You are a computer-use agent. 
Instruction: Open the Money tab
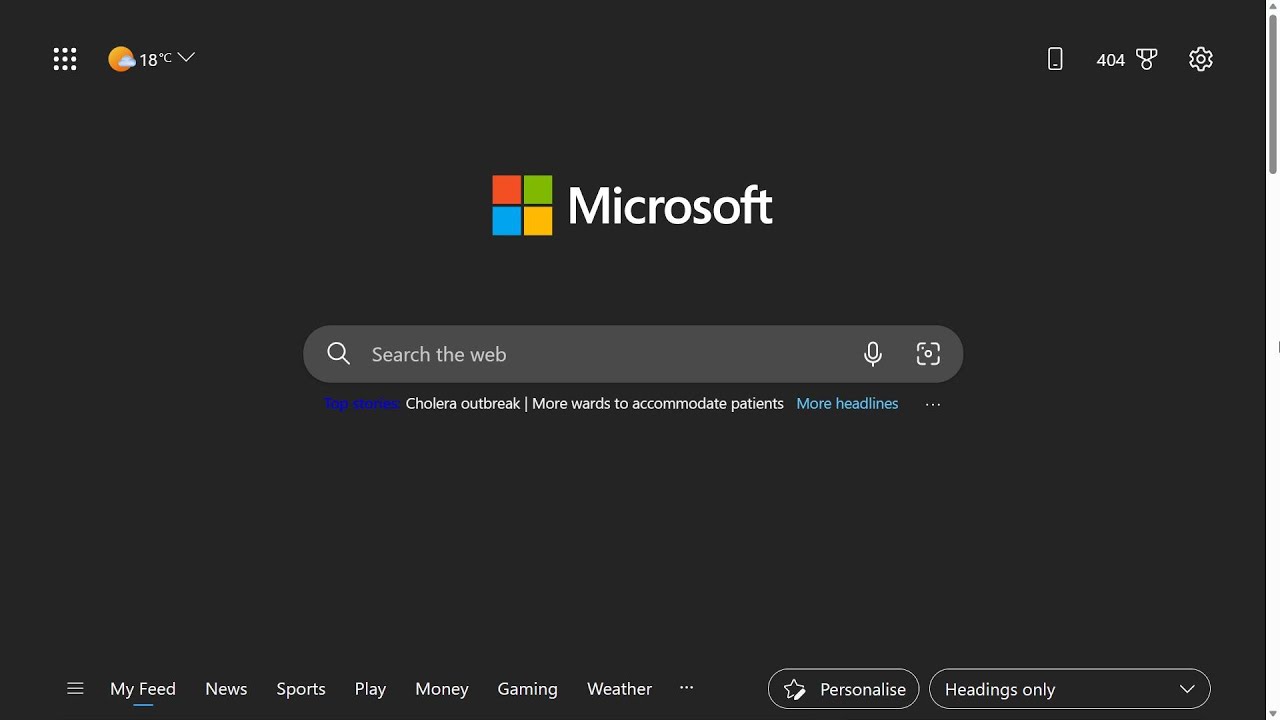click(442, 689)
